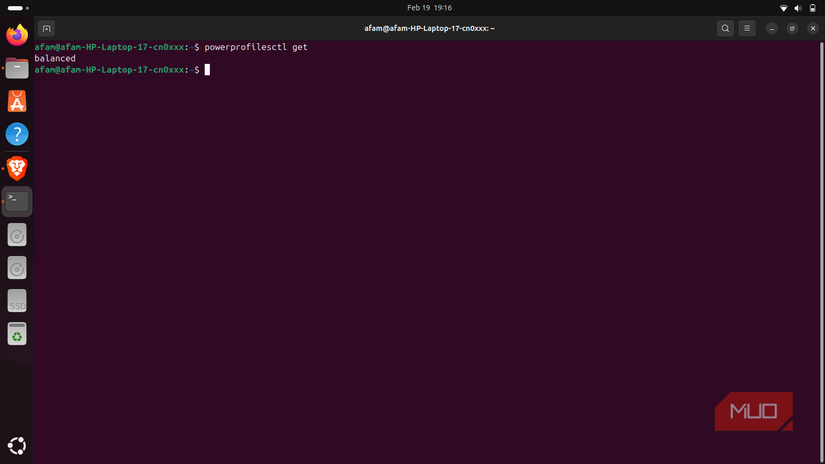This screenshot has height=464, width=825.
Task: Open the SSD drive dock icon
Action: pos(17,301)
